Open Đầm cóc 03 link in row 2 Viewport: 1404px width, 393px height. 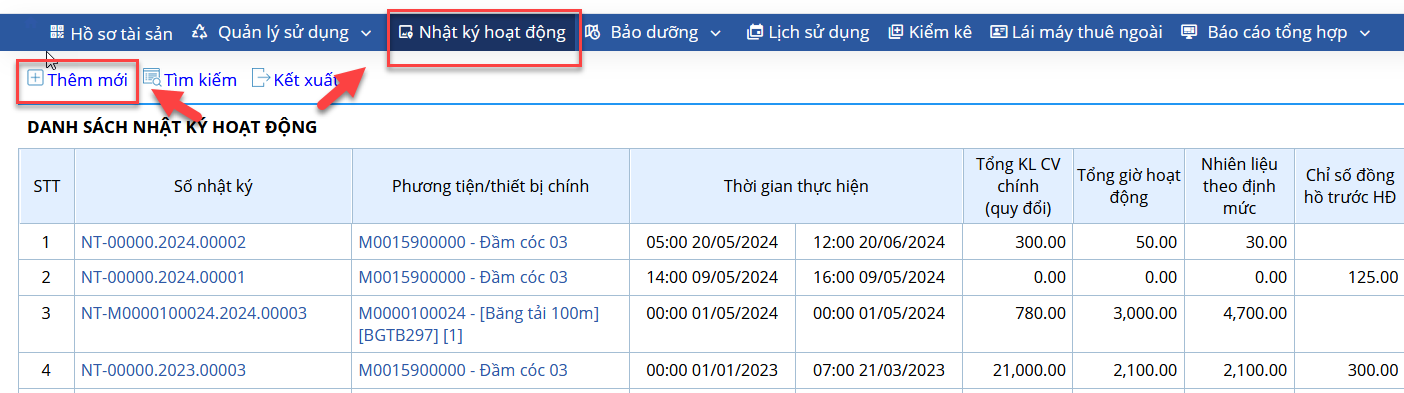click(x=463, y=277)
